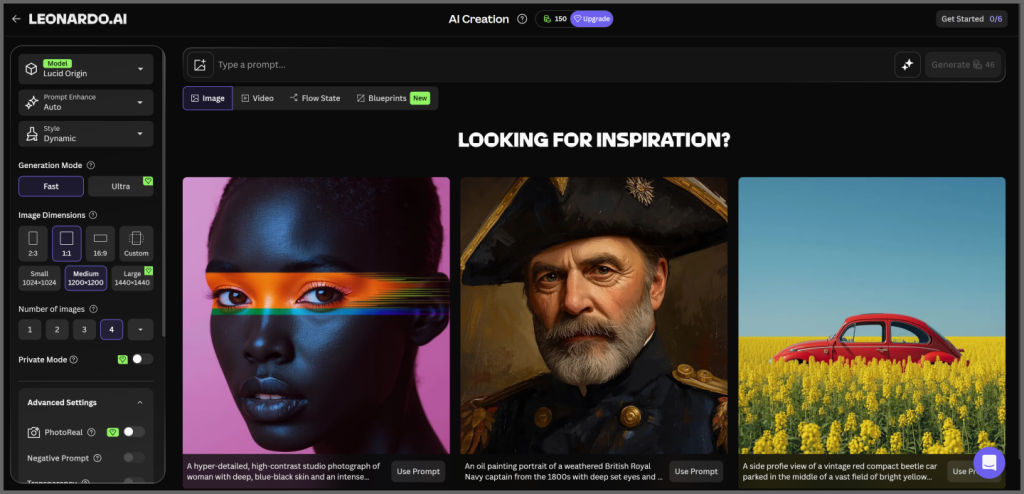The width and height of the screenshot is (1024, 494).
Task: Click the Negative Prompt help icon
Action: click(x=97, y=458)
